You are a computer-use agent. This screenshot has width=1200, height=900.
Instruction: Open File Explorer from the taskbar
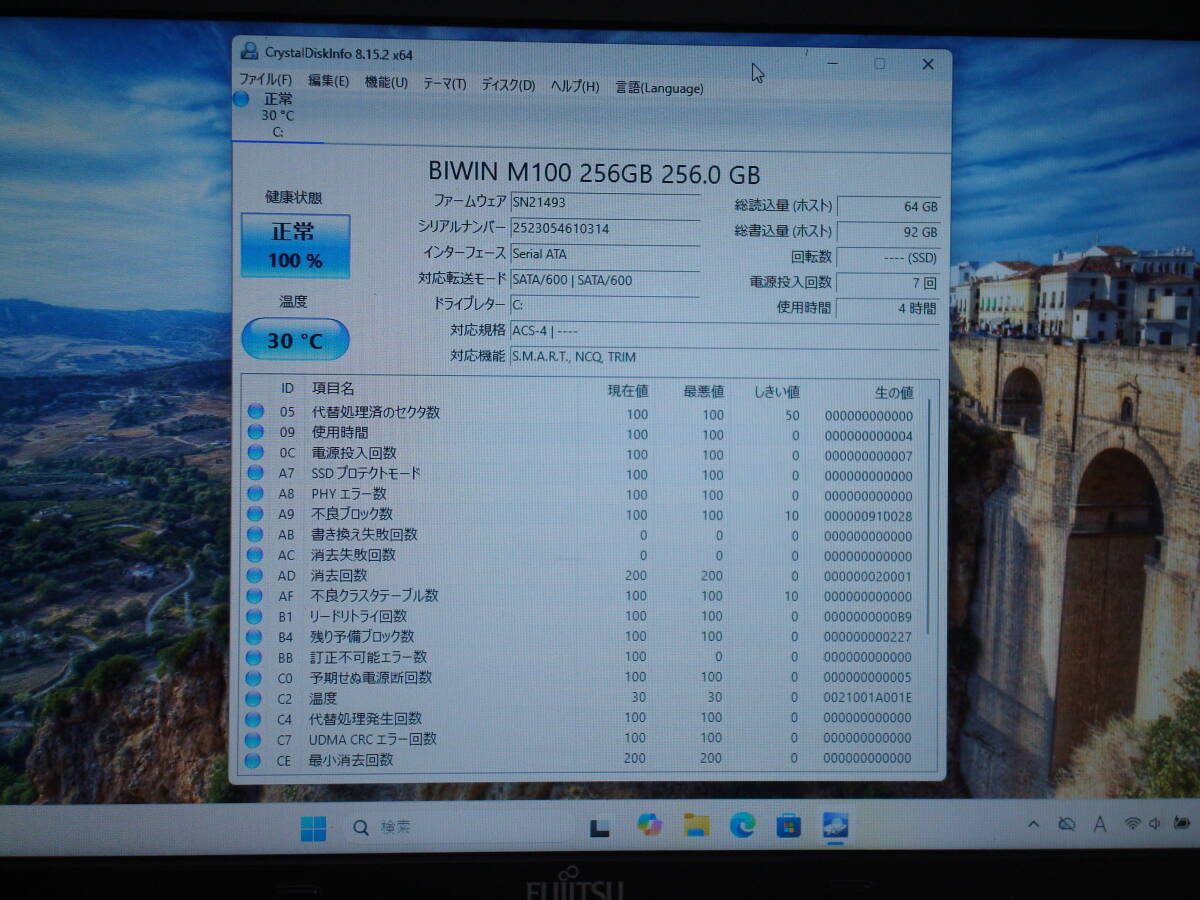(x=696, y=825)
